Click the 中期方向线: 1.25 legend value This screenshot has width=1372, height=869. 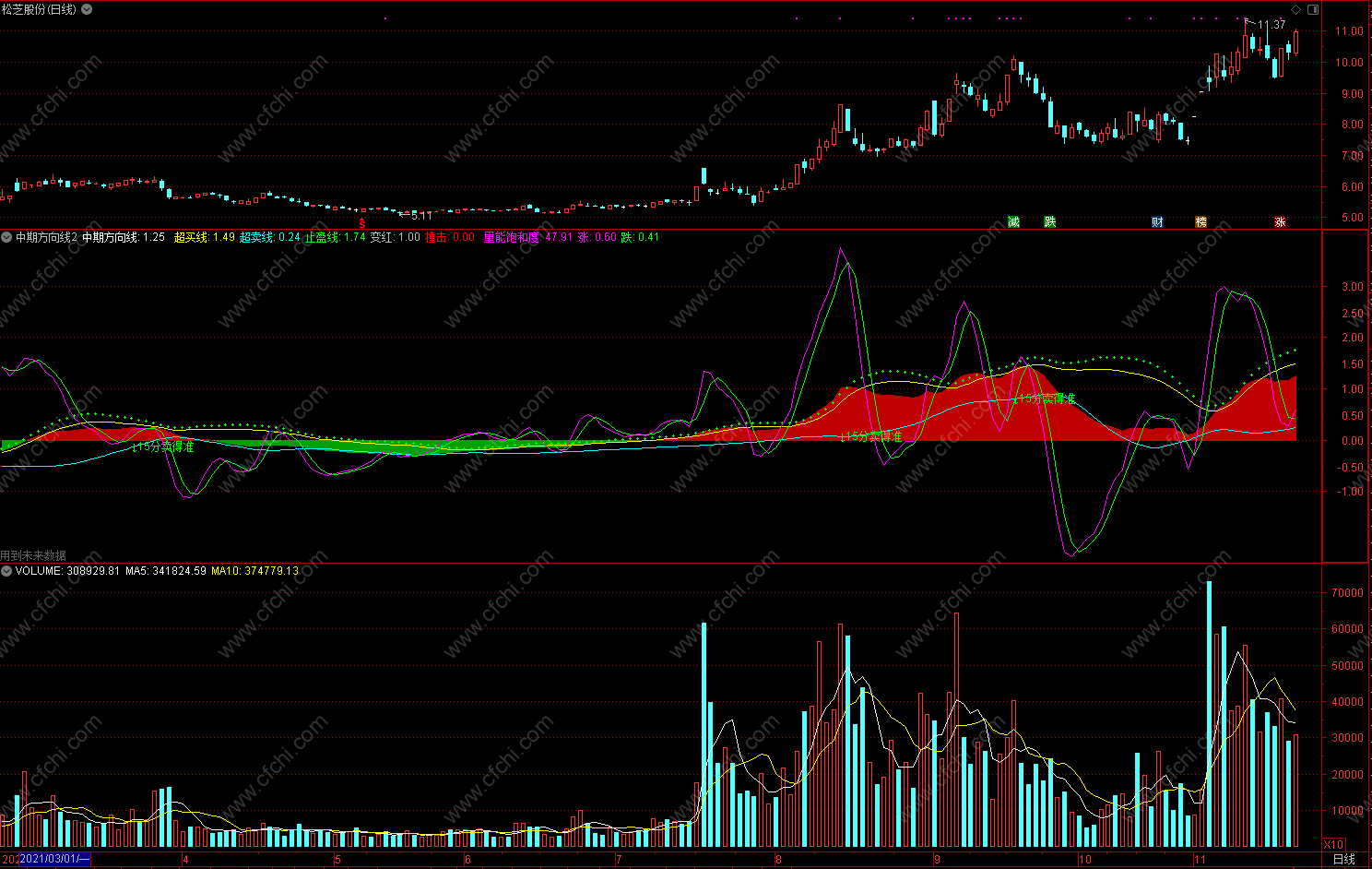coord(124,237)
